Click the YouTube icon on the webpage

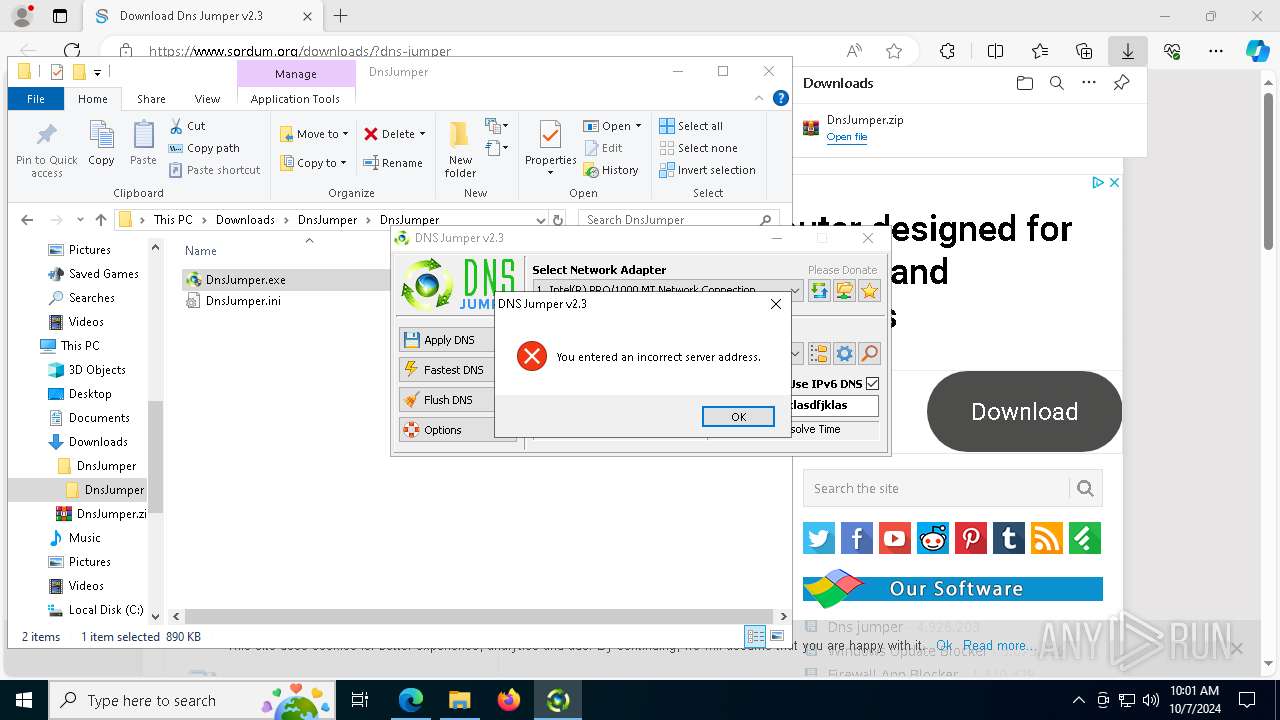[895, 538]
